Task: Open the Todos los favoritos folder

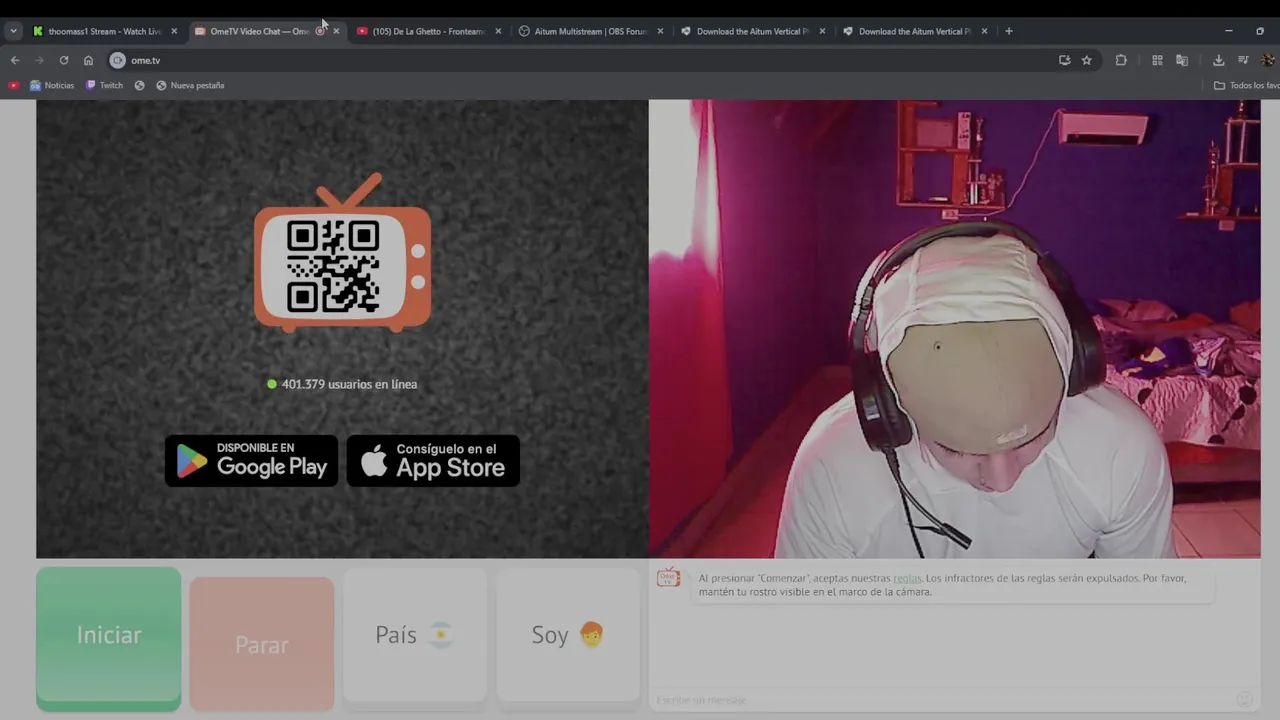Action: click(1246, 85)
